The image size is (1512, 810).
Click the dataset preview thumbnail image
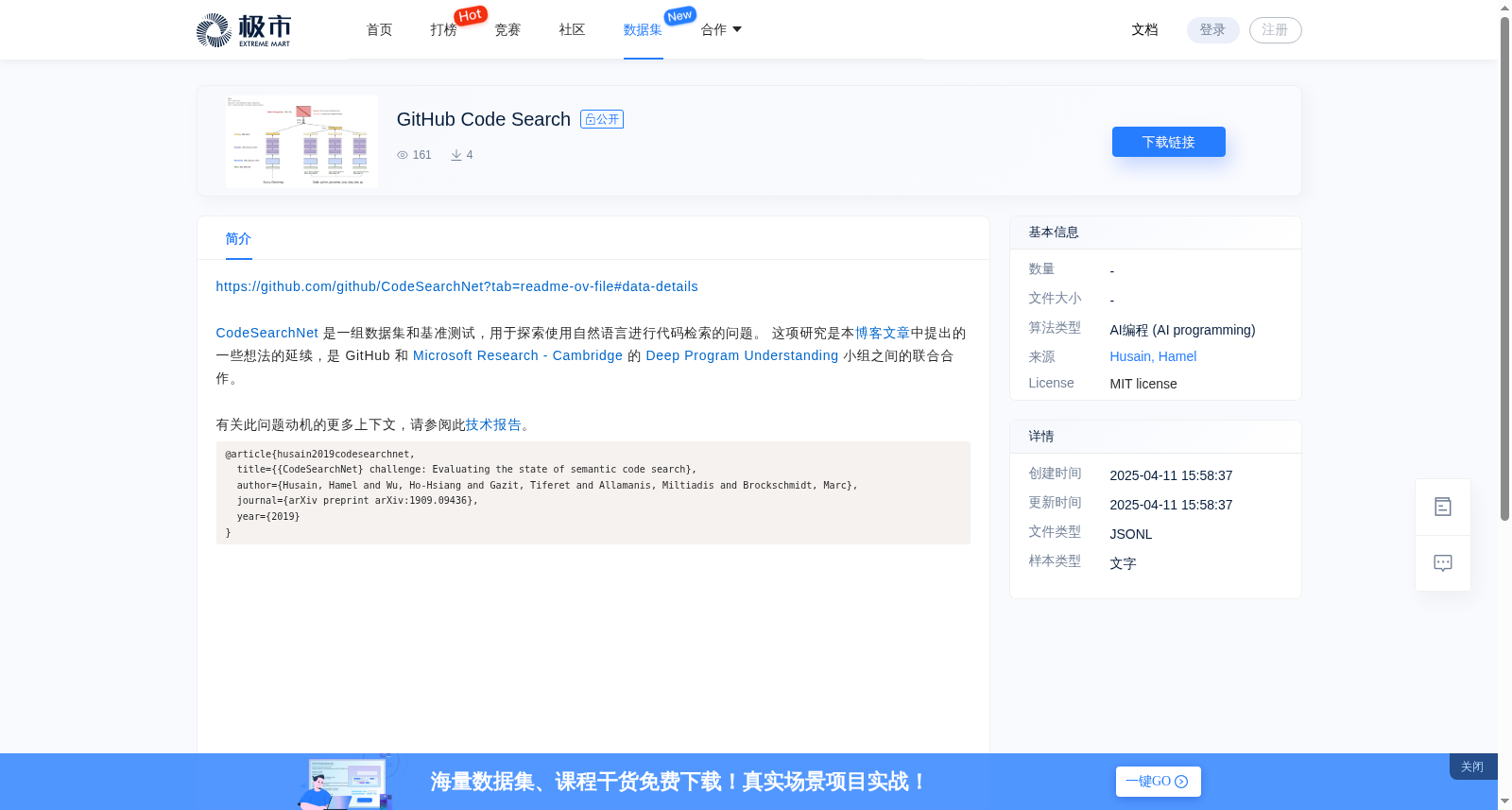pyautogui.click(x=301, y=142)
